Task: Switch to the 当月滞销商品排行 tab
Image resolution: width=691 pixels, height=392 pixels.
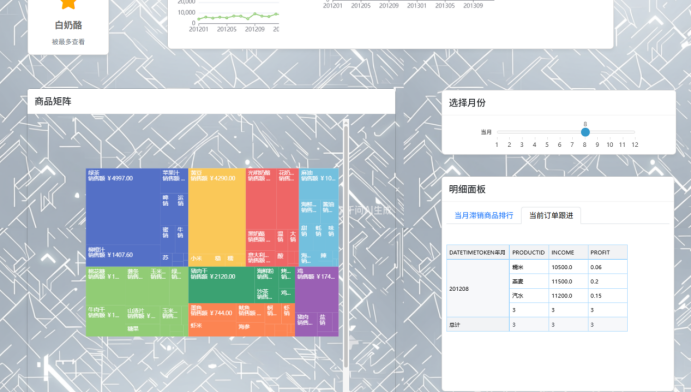Action: [x=483, y=215]
